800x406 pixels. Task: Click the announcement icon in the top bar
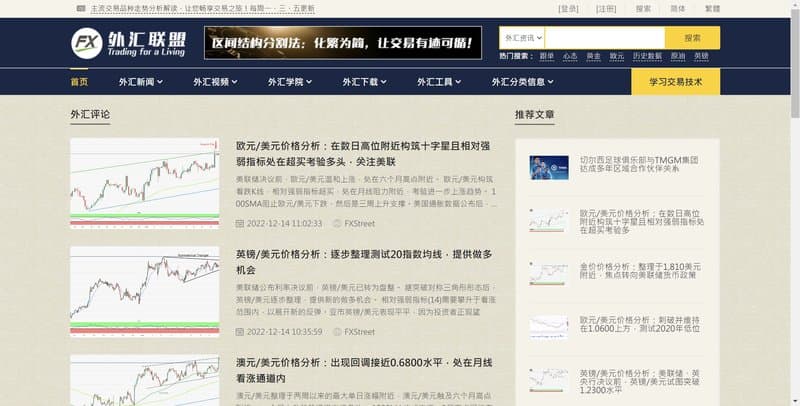(x=81, y=9)
